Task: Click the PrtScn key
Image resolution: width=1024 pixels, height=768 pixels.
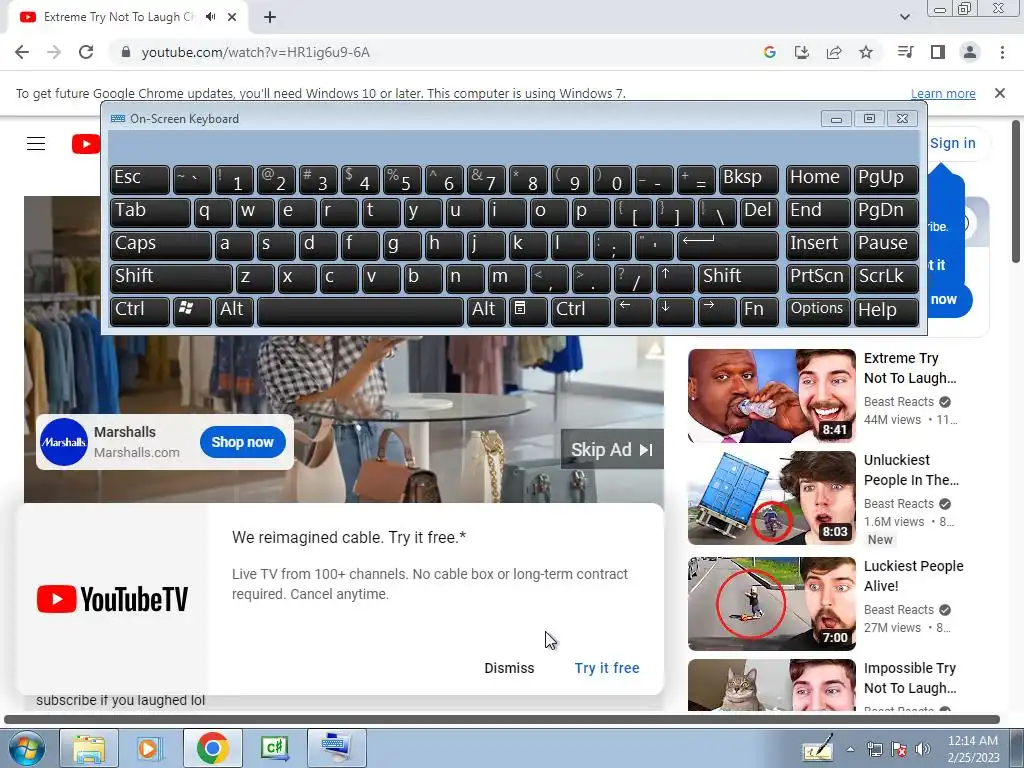Action: 818,278
